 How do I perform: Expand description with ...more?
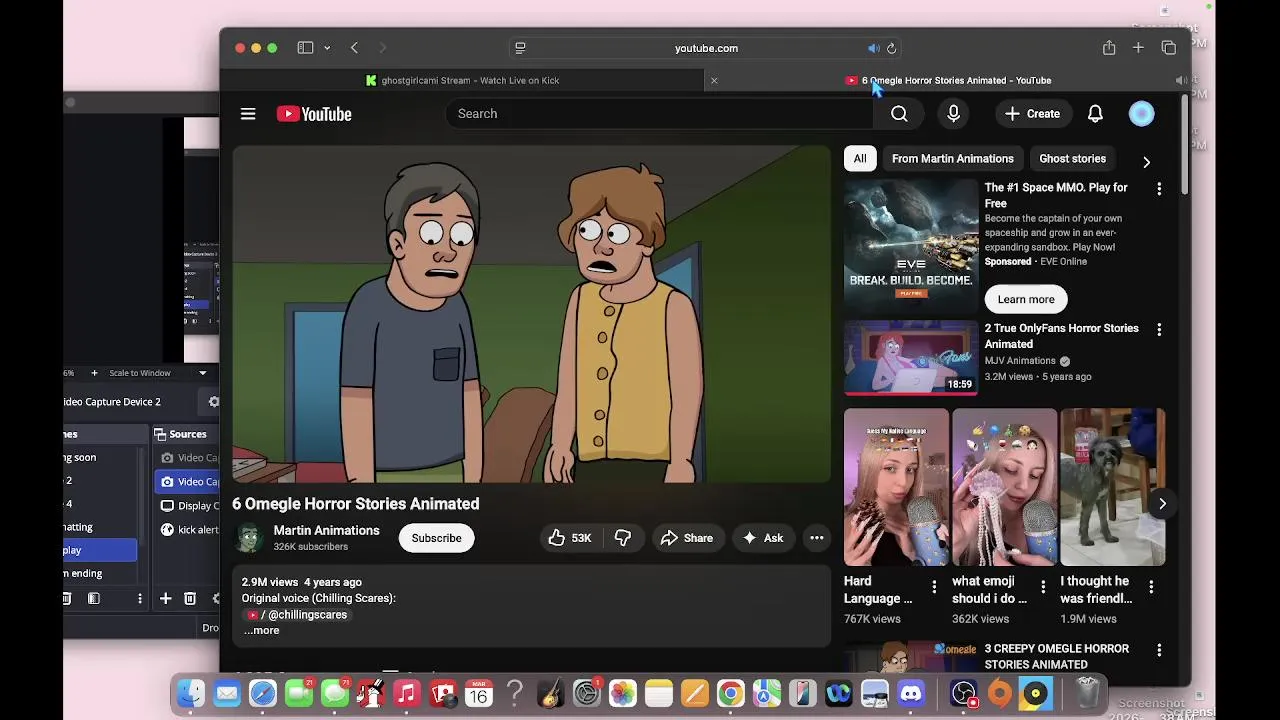[x=261, y=631]
